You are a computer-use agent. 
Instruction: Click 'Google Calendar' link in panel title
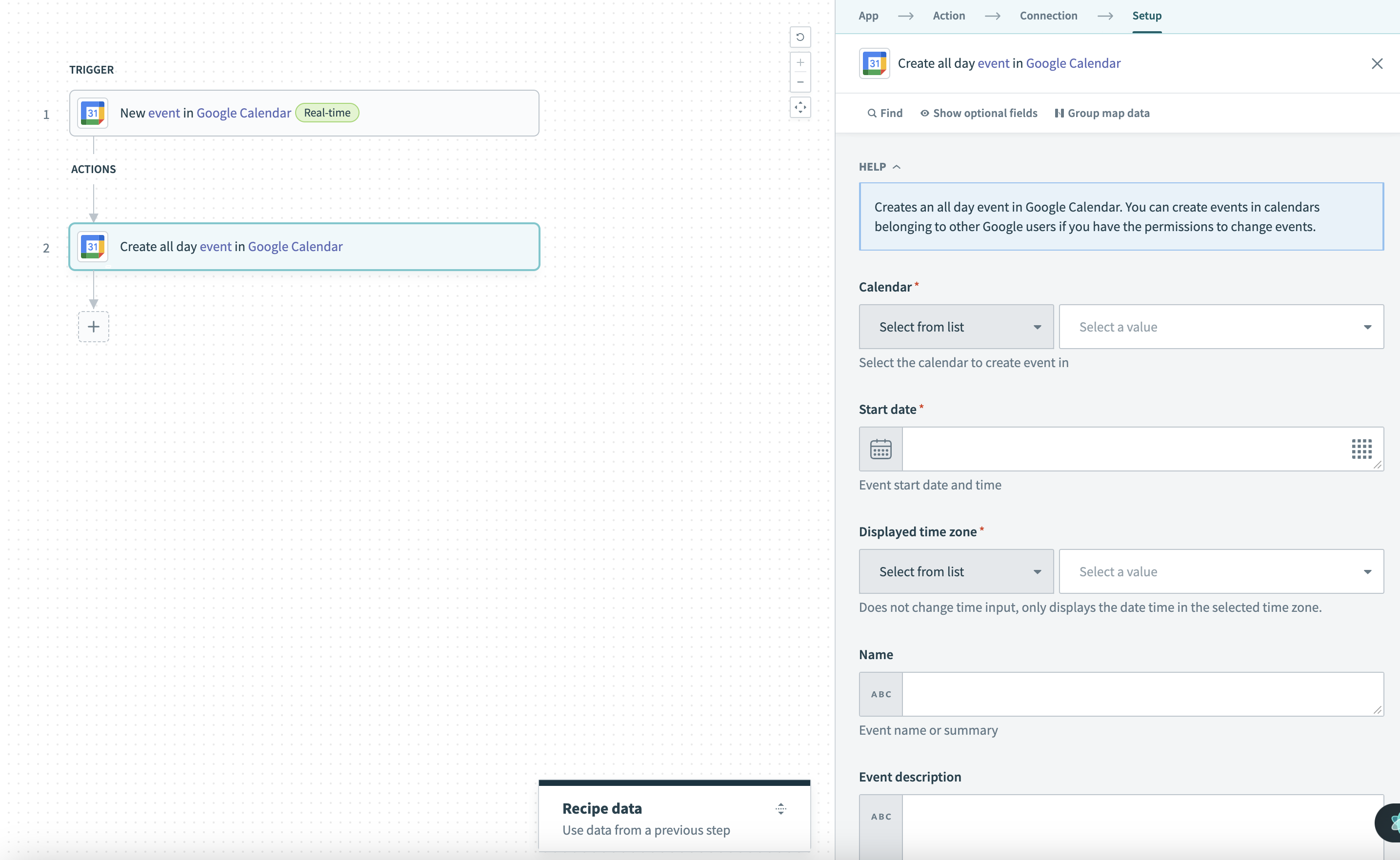pyautogui.click(x=1073, y=63)
